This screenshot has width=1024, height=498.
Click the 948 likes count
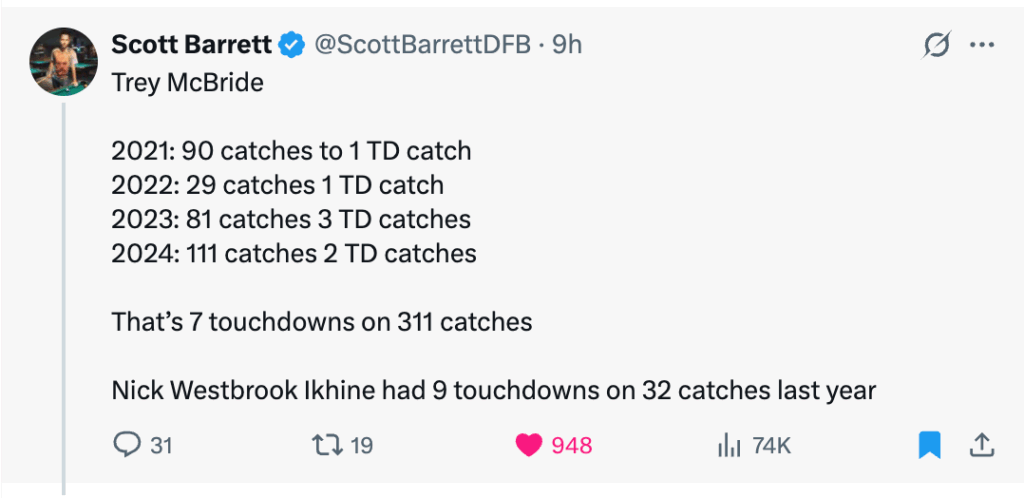(x=572, y=446)
